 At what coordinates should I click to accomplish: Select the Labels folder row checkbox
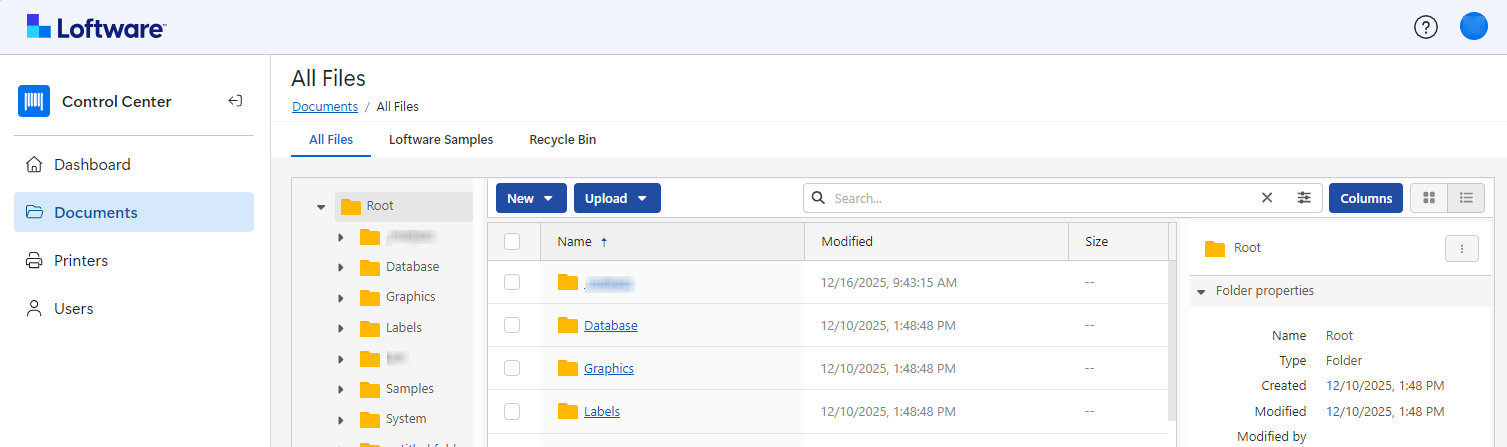point(512,411)
